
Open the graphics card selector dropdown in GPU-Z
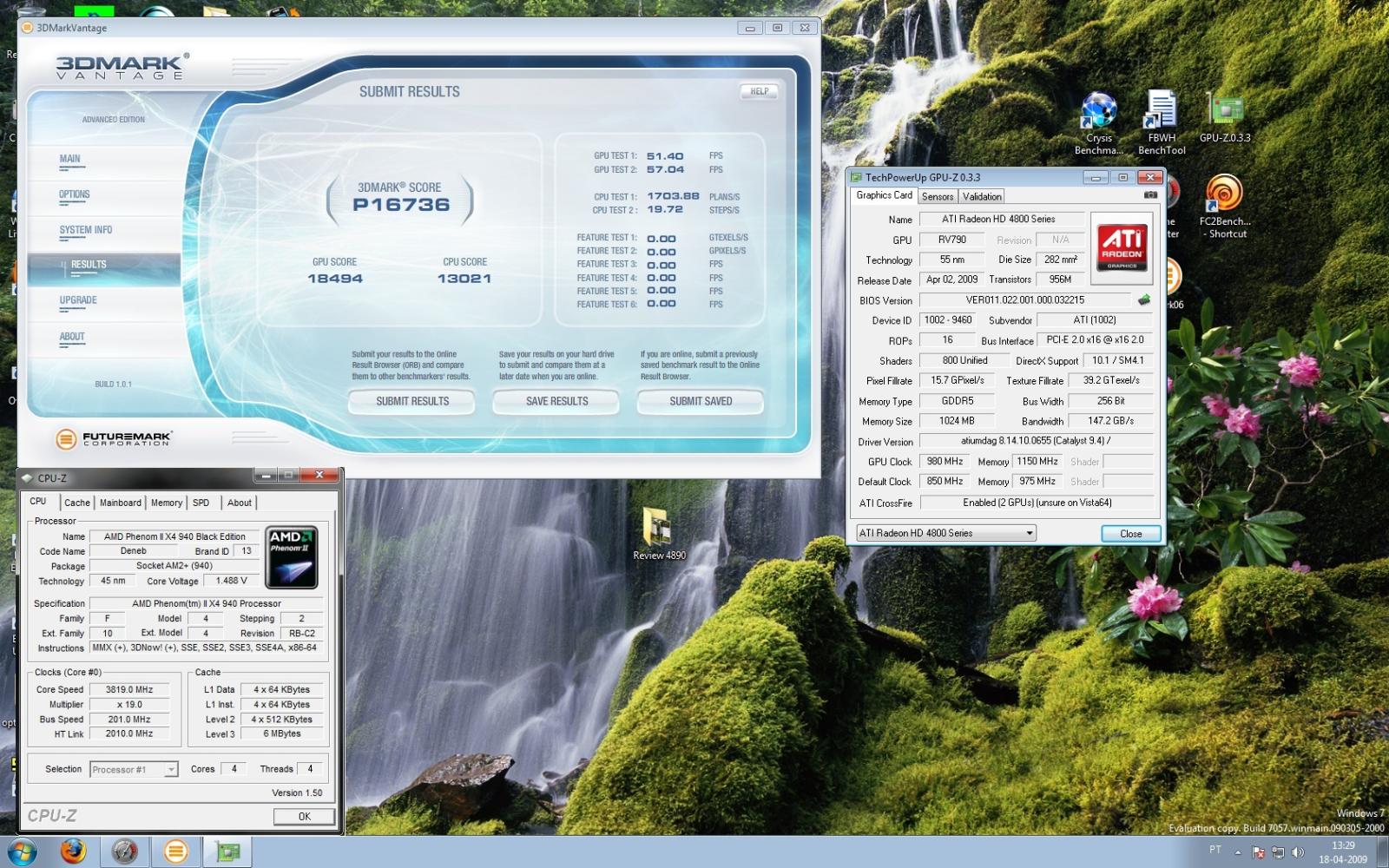[946, 533]
